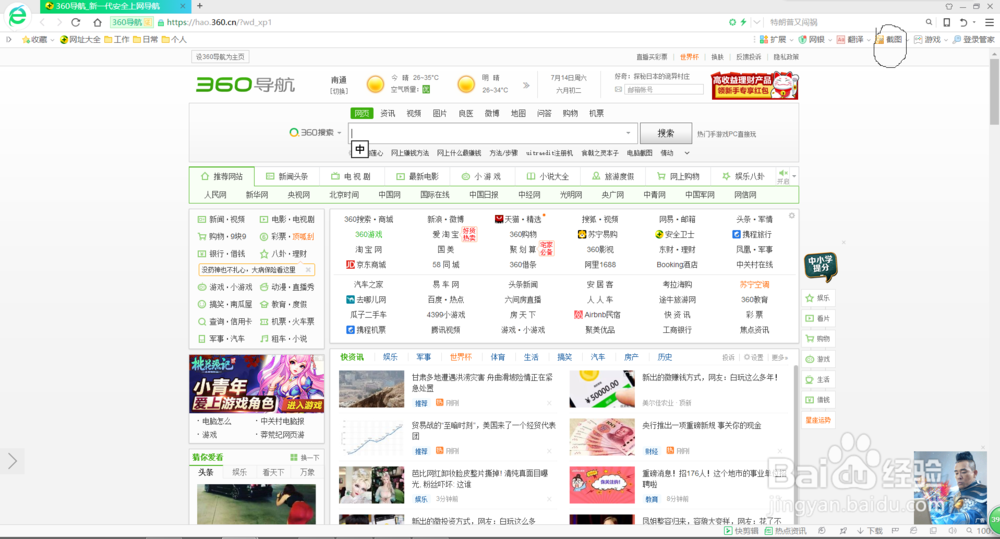
Task: Open a new tab with plus icon
Action: pyautogui.click(x=200, y=6)
